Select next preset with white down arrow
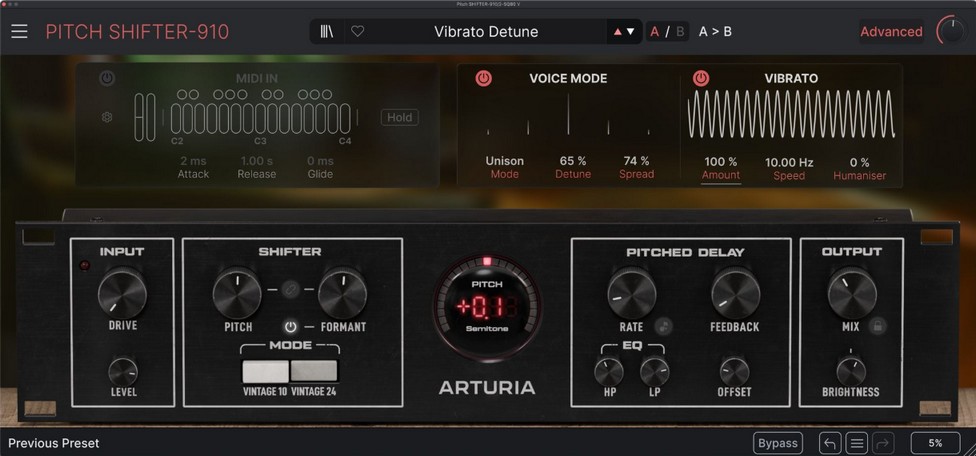Image resolution: width=976 pixels, height=456 pixels. 631,32
